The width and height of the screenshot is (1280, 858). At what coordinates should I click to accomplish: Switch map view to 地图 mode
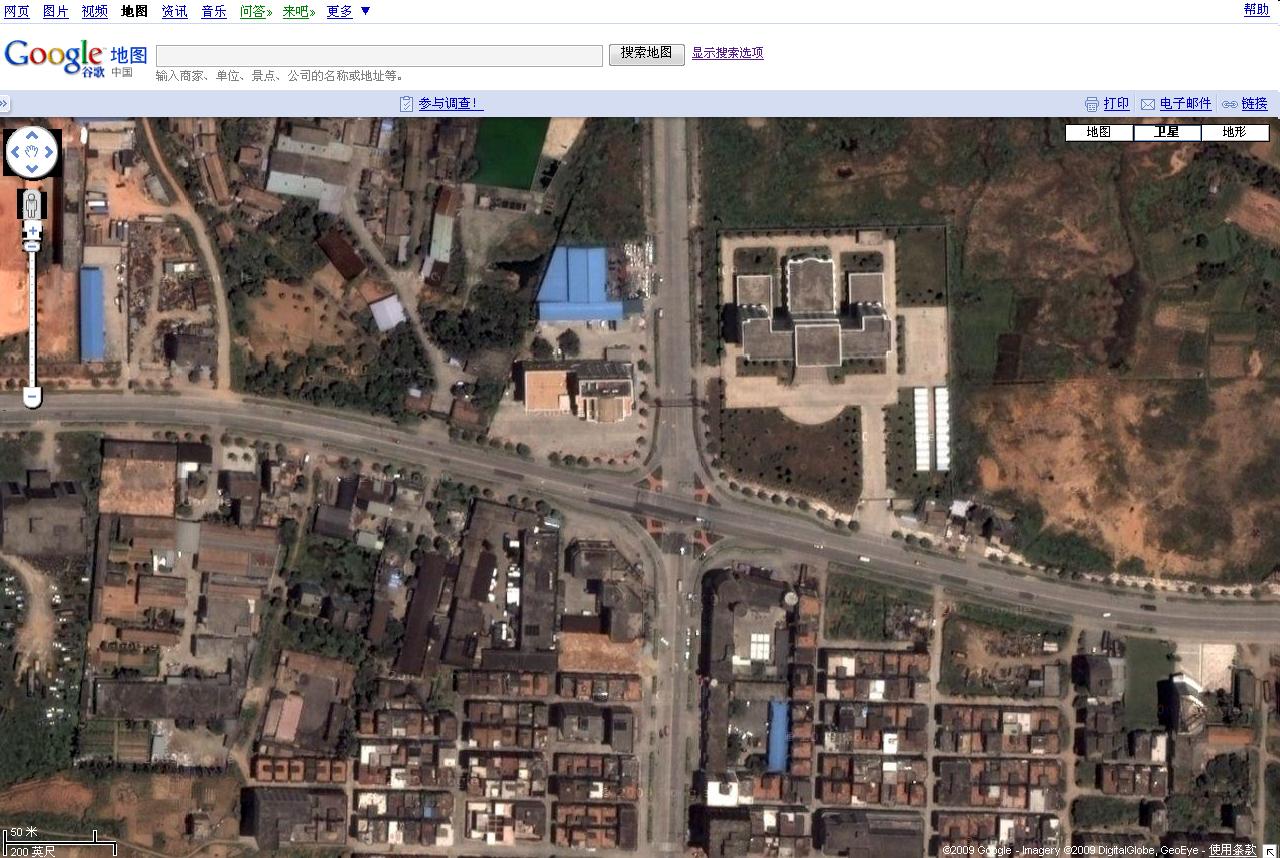click(x=1099, y=132)
